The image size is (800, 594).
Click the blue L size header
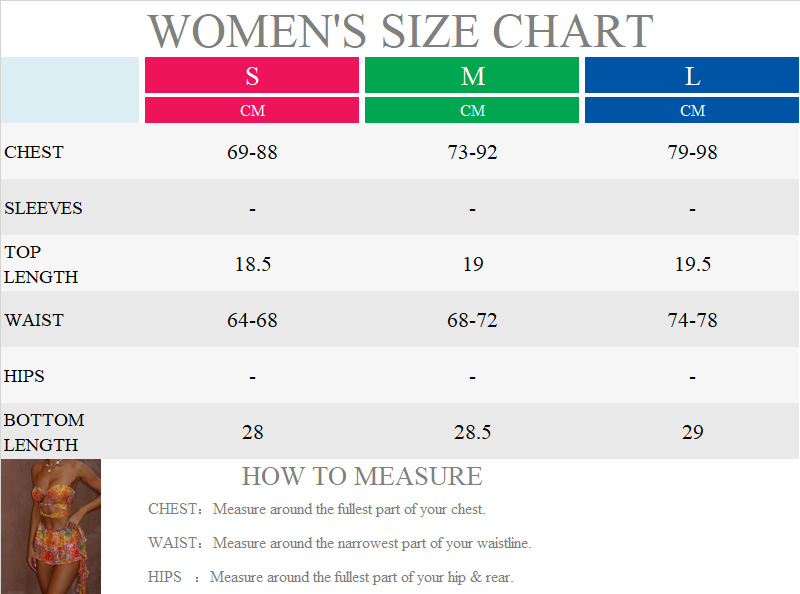tap(692, 76)
